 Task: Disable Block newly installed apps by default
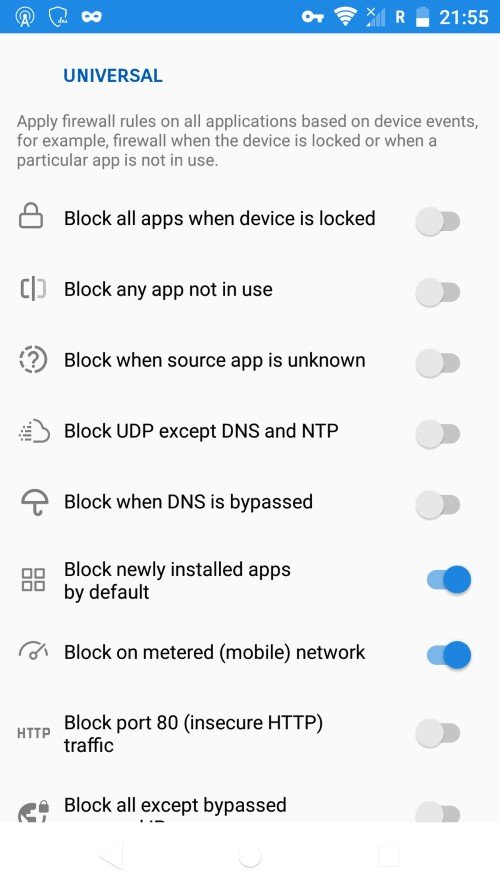point(448,580)
